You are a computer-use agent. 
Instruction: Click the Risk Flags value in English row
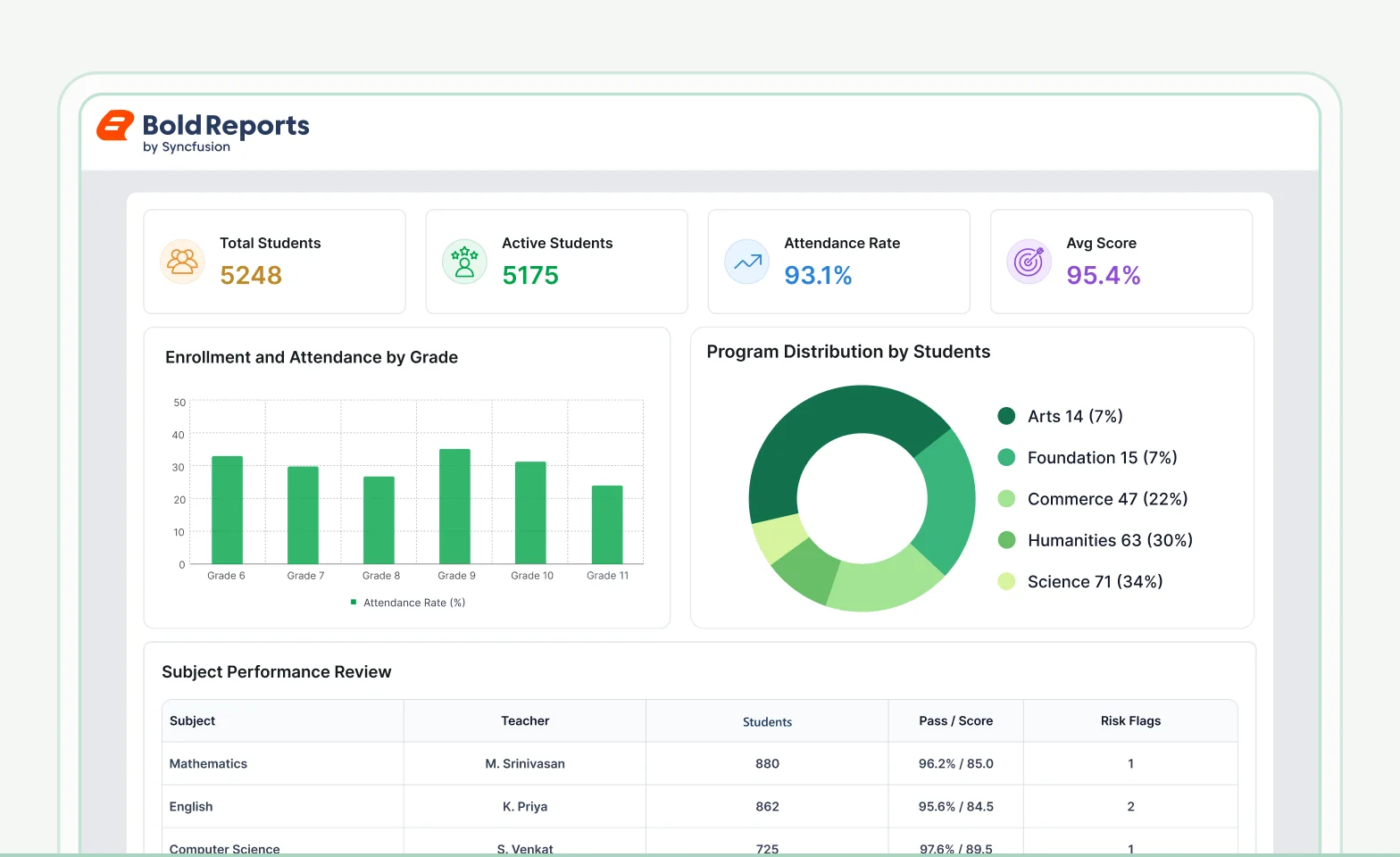coord(1130,806)
